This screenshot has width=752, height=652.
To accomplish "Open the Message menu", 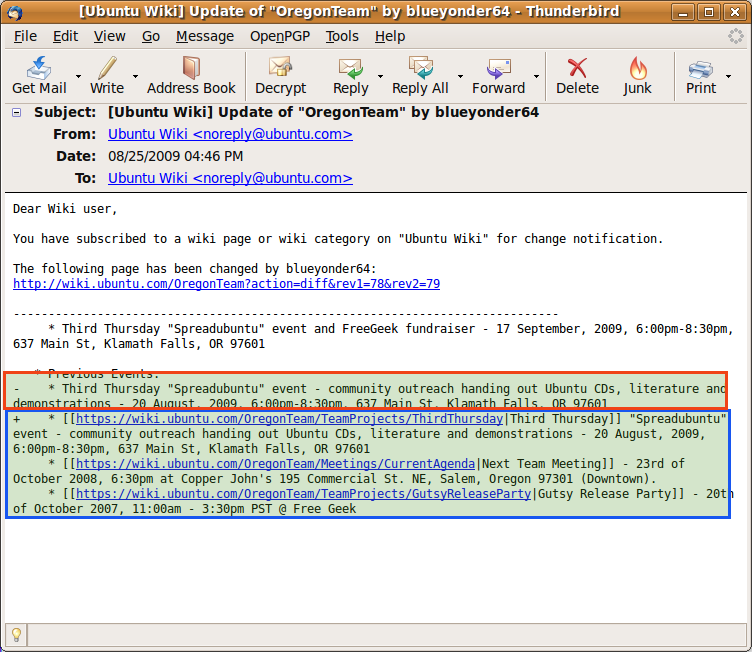I will (204, 36).
